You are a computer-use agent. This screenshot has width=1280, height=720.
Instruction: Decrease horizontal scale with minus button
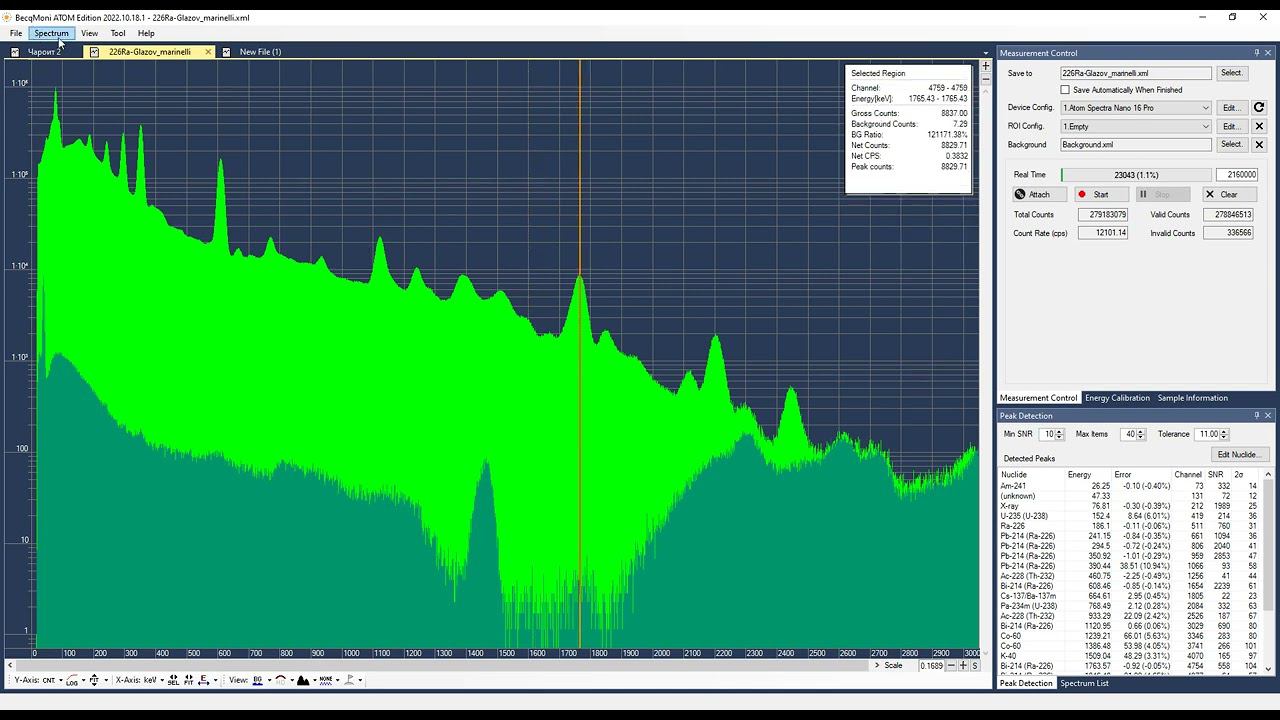pos(951,665)
